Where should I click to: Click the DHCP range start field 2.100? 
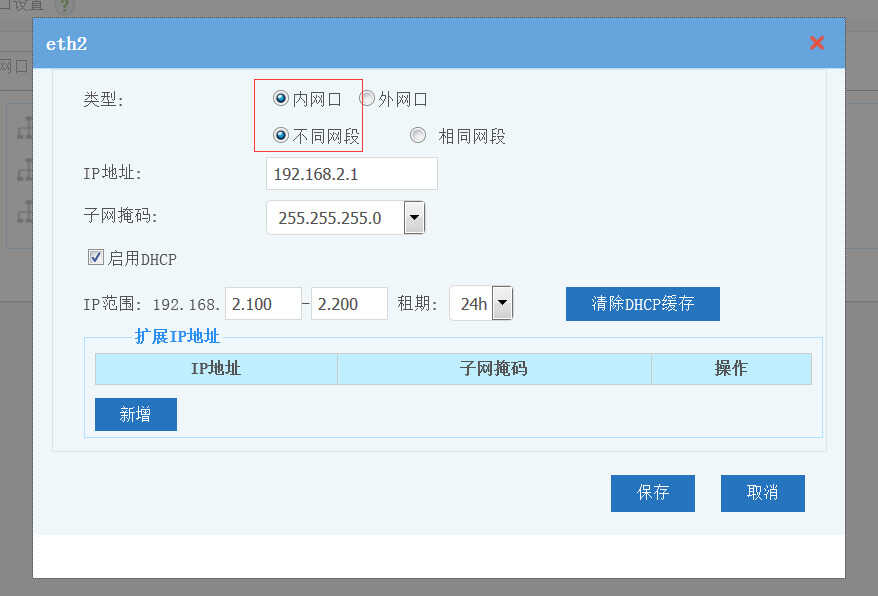tap(263, 304)
